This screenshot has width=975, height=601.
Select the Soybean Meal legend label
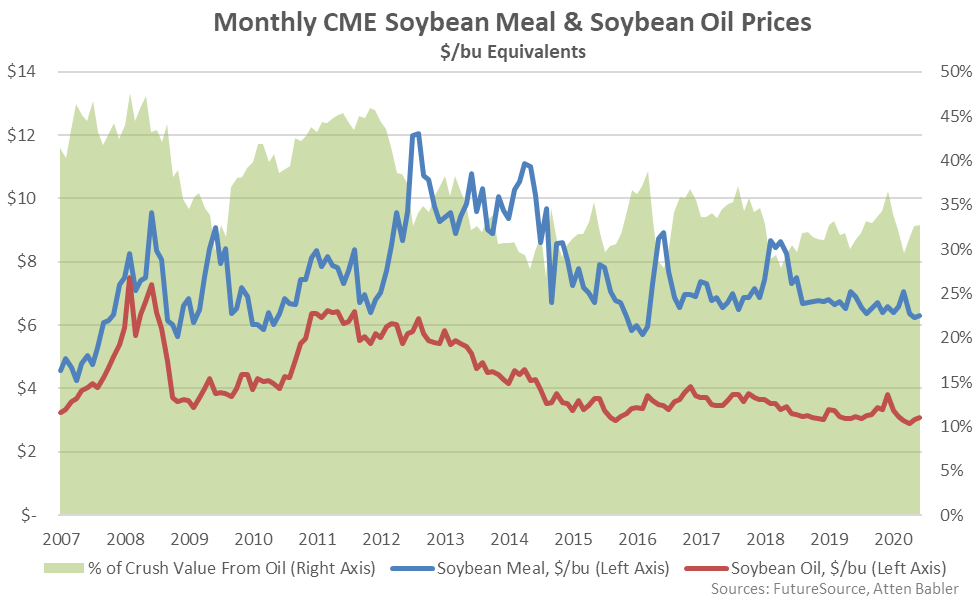553,568
